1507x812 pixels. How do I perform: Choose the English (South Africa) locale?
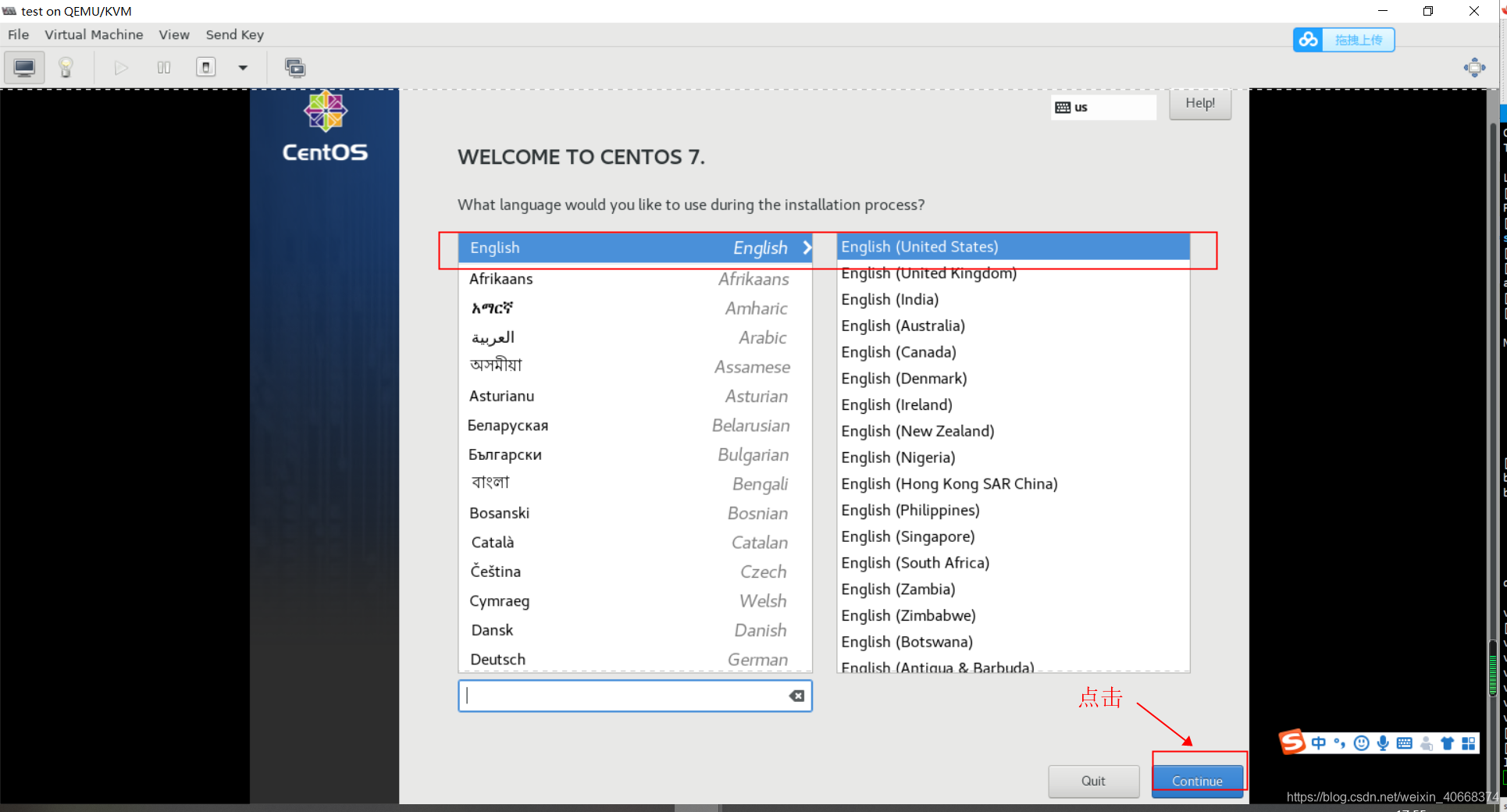pyautogui.click(x=1014, y=563)
